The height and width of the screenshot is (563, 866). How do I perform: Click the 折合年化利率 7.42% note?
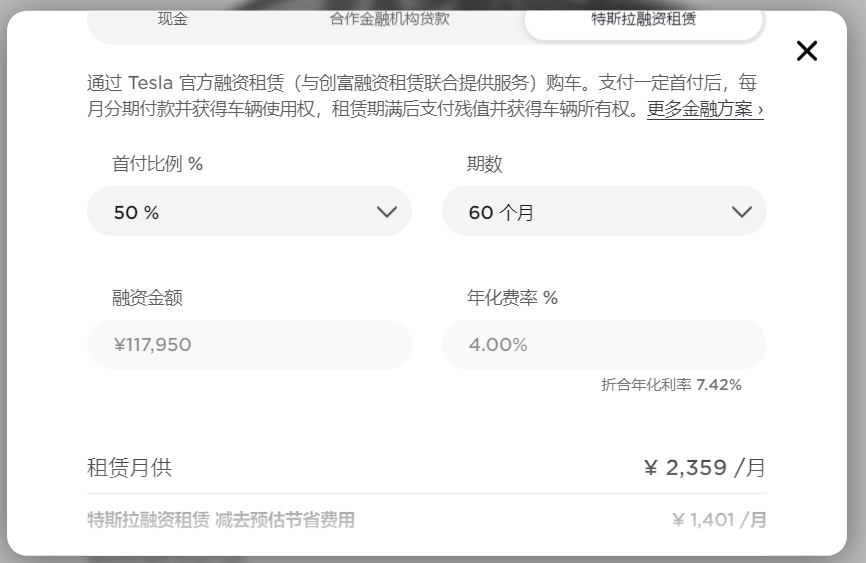point(671,385)
